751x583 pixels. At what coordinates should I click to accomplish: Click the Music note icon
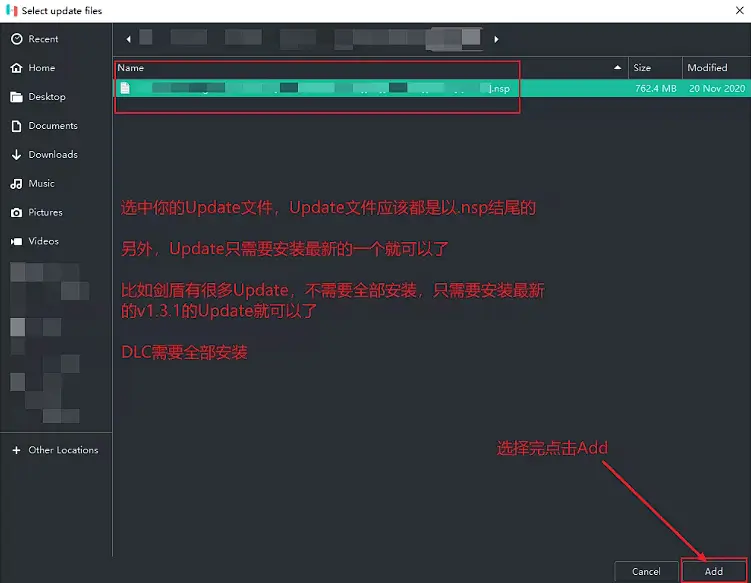[x=16, y=183]
